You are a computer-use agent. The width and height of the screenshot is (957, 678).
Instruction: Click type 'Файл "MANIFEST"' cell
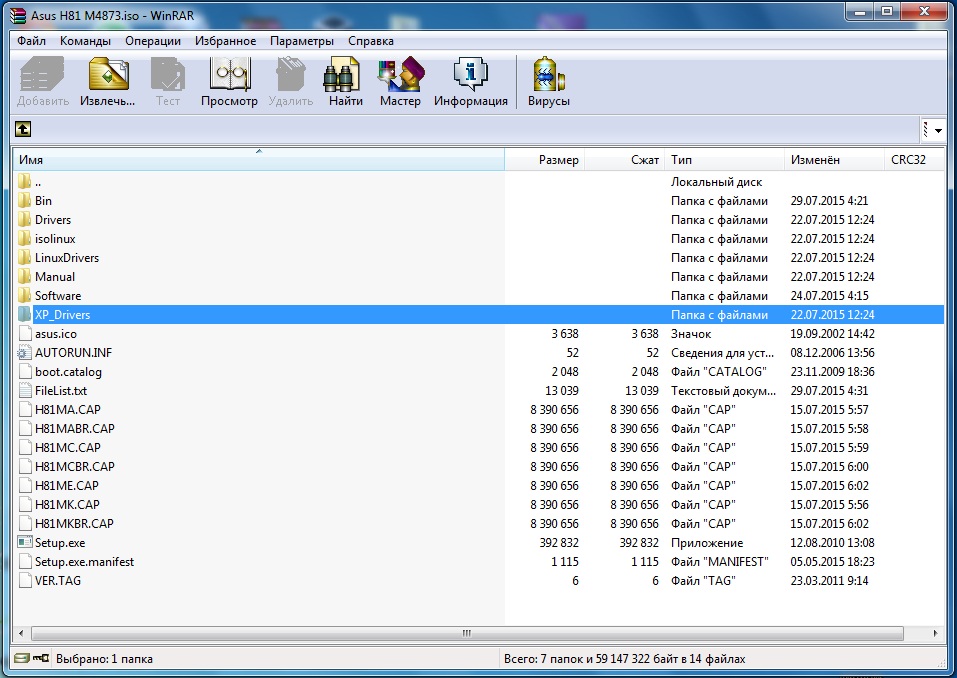click(x=720, y=561)
